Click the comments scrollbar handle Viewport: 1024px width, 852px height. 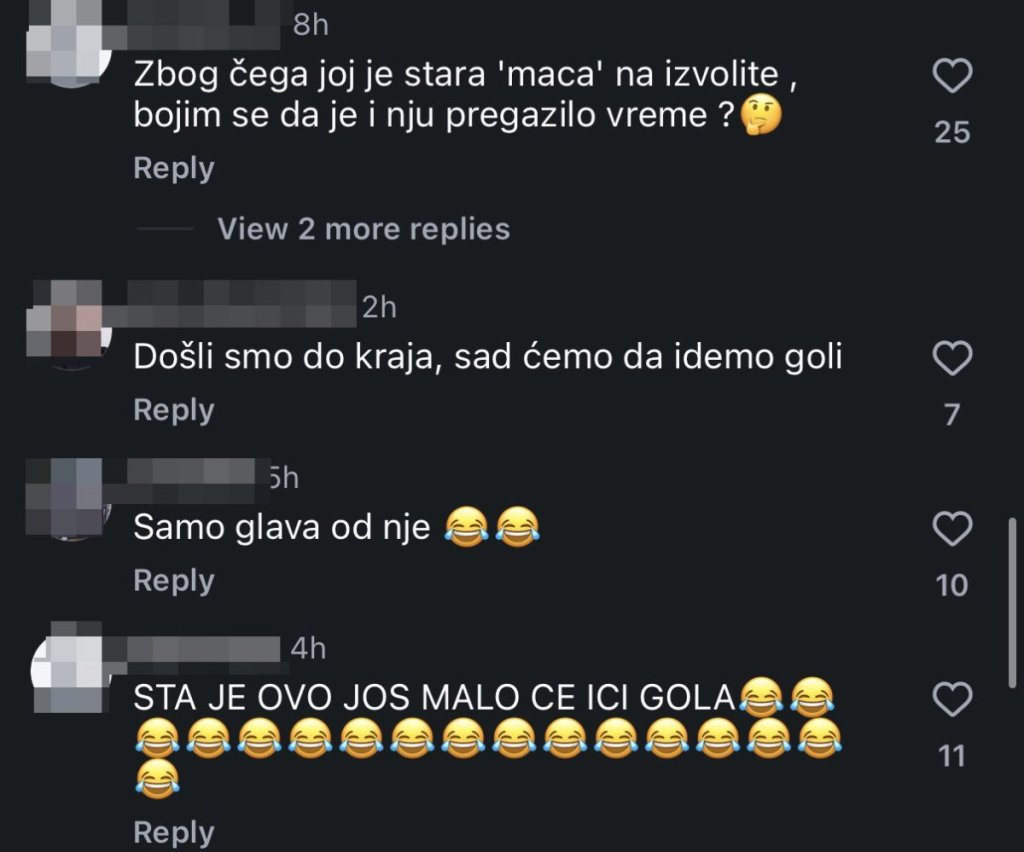(1012, 602)
